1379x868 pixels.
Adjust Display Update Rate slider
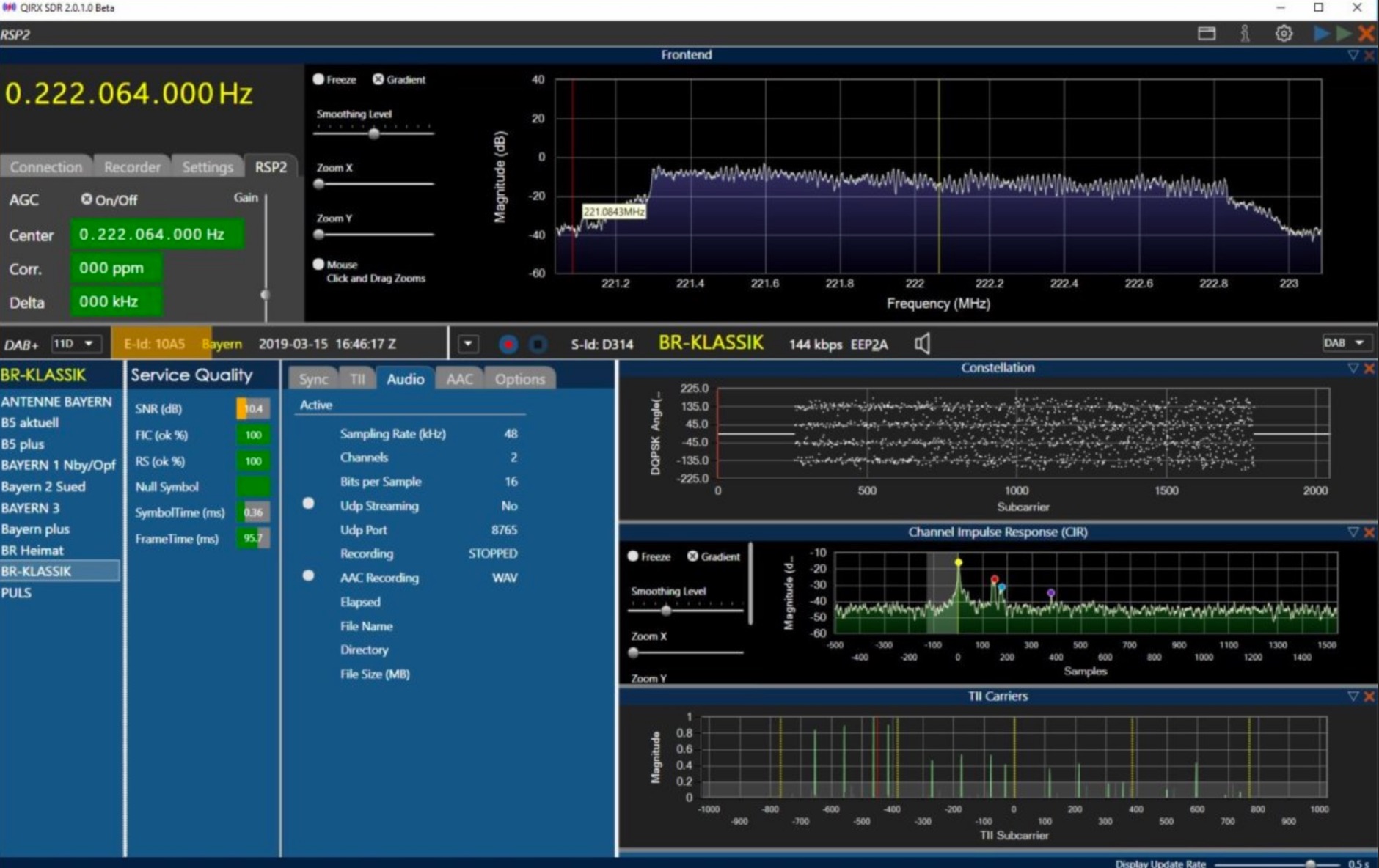coord(1310,864)
